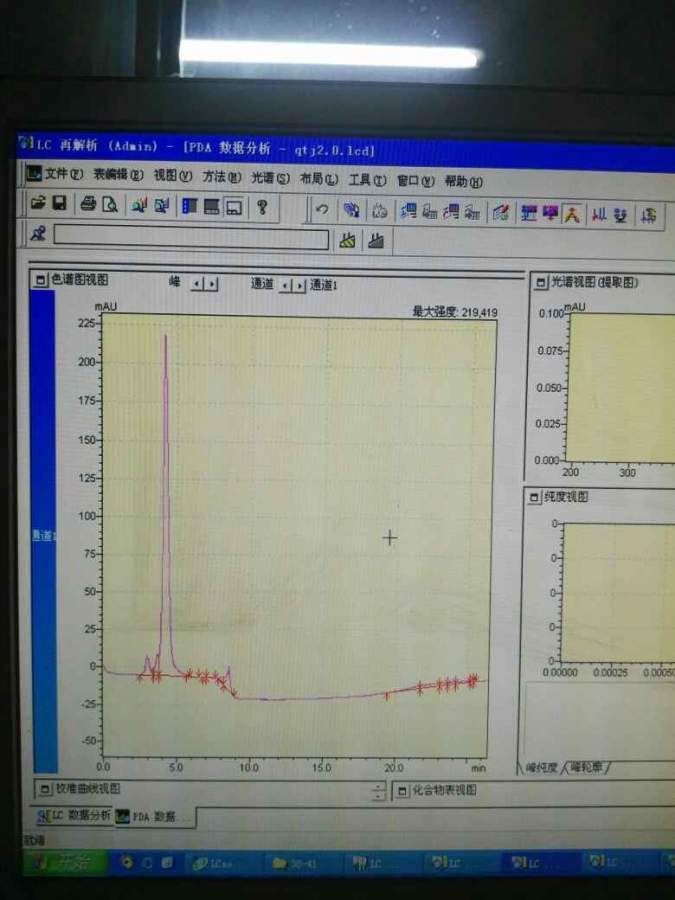Click the yellow-green batch factory icon

coord(348,240)
